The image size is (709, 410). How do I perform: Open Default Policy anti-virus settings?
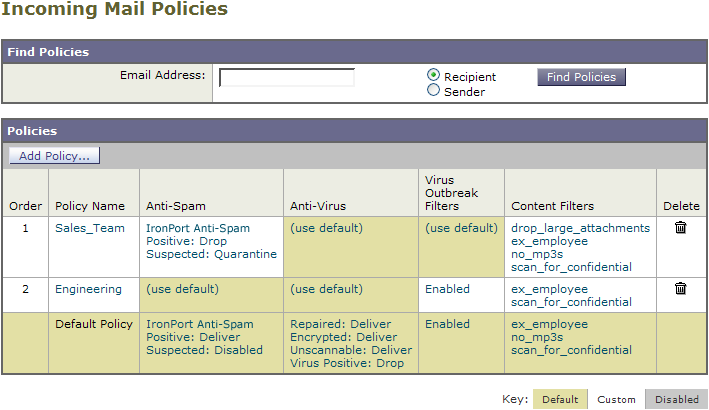[x=351, y=344]
